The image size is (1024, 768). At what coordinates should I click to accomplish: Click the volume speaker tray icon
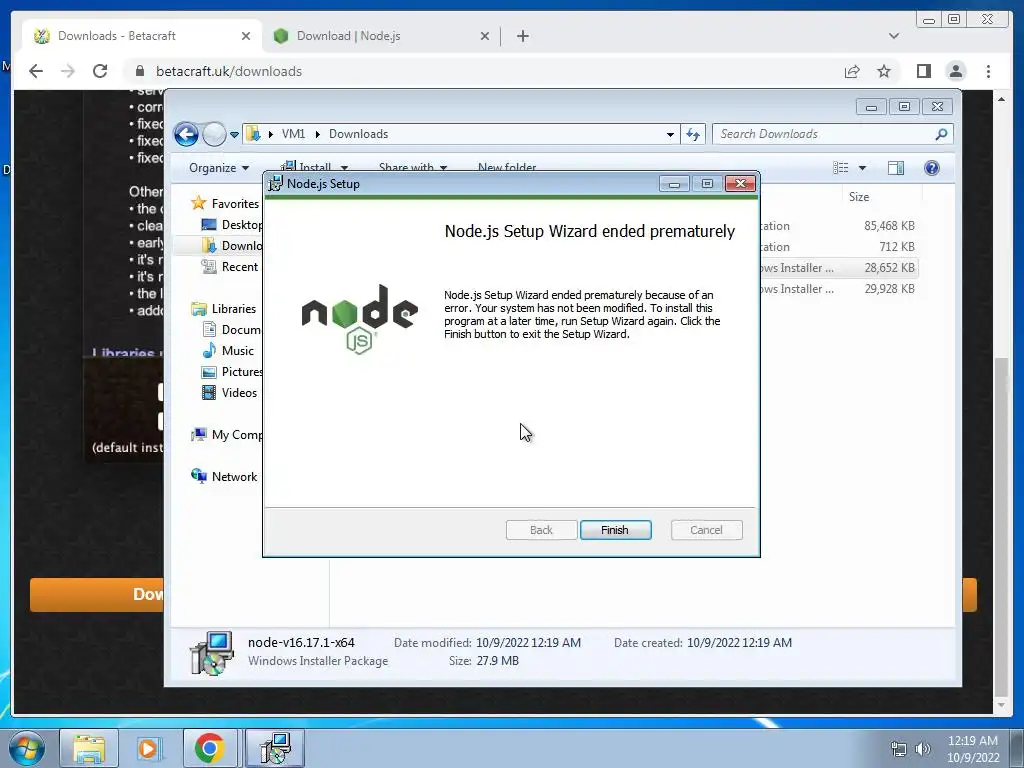click(923, 749)
